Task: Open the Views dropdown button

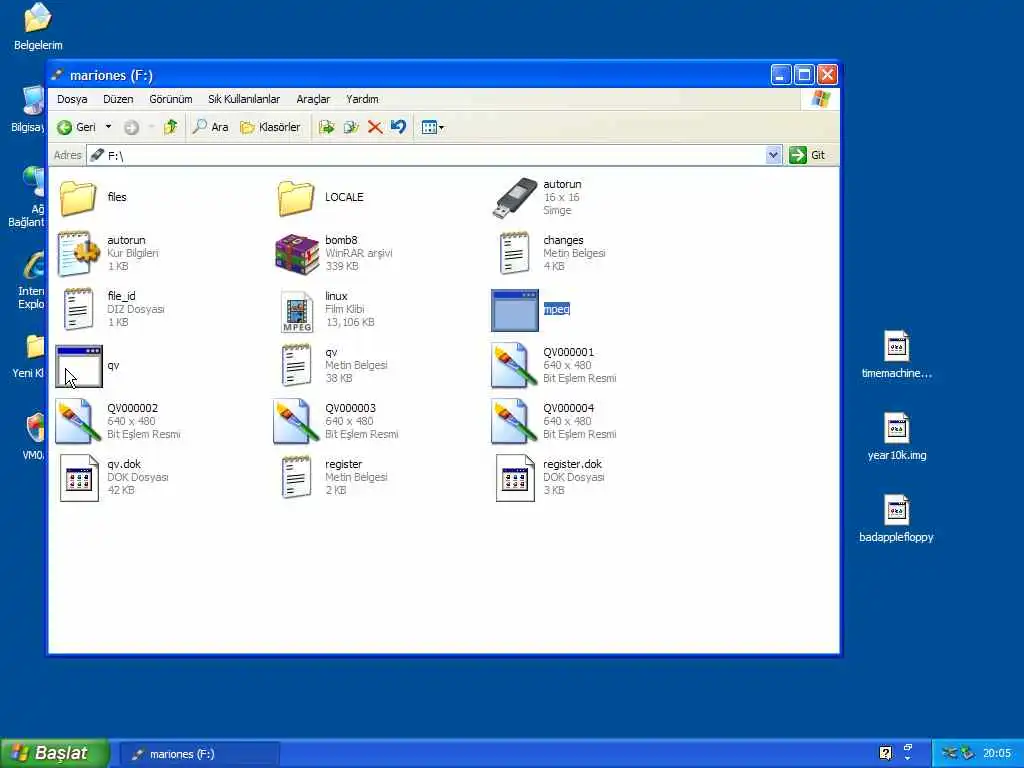Action: tap(432, 127)
